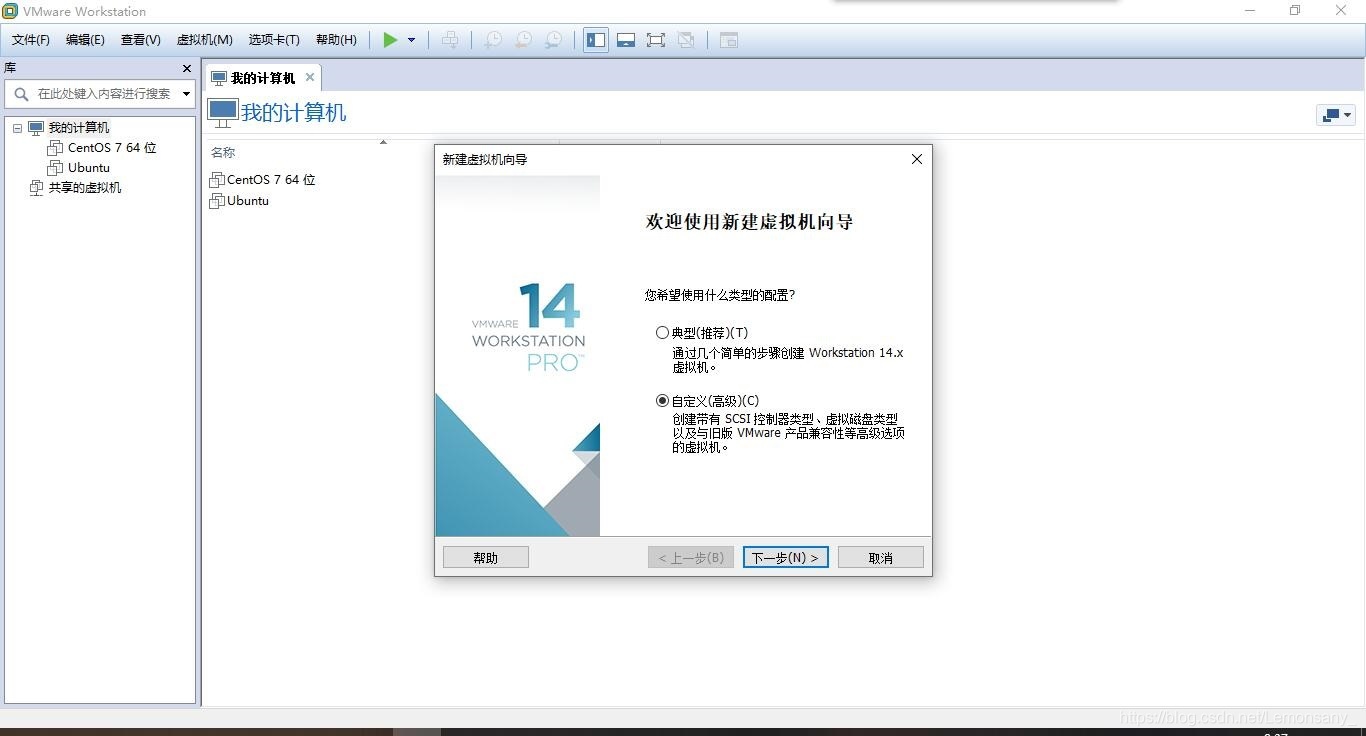This screenshot has width=1366, height=736.
Task: Select 我的计算机 in the library tree
Action: [x=79, y=128]
